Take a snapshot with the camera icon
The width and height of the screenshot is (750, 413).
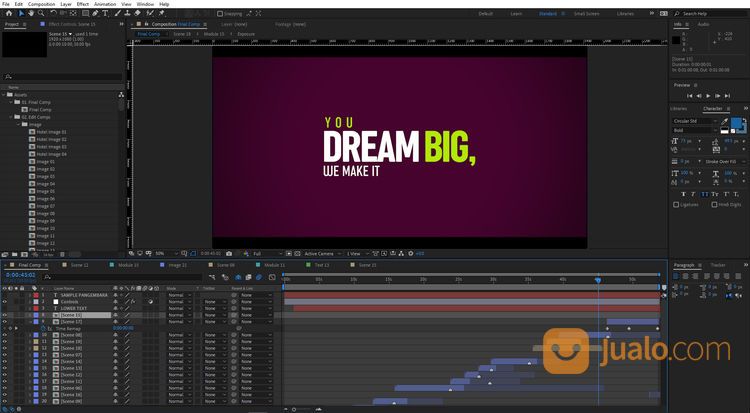[228, 253]
